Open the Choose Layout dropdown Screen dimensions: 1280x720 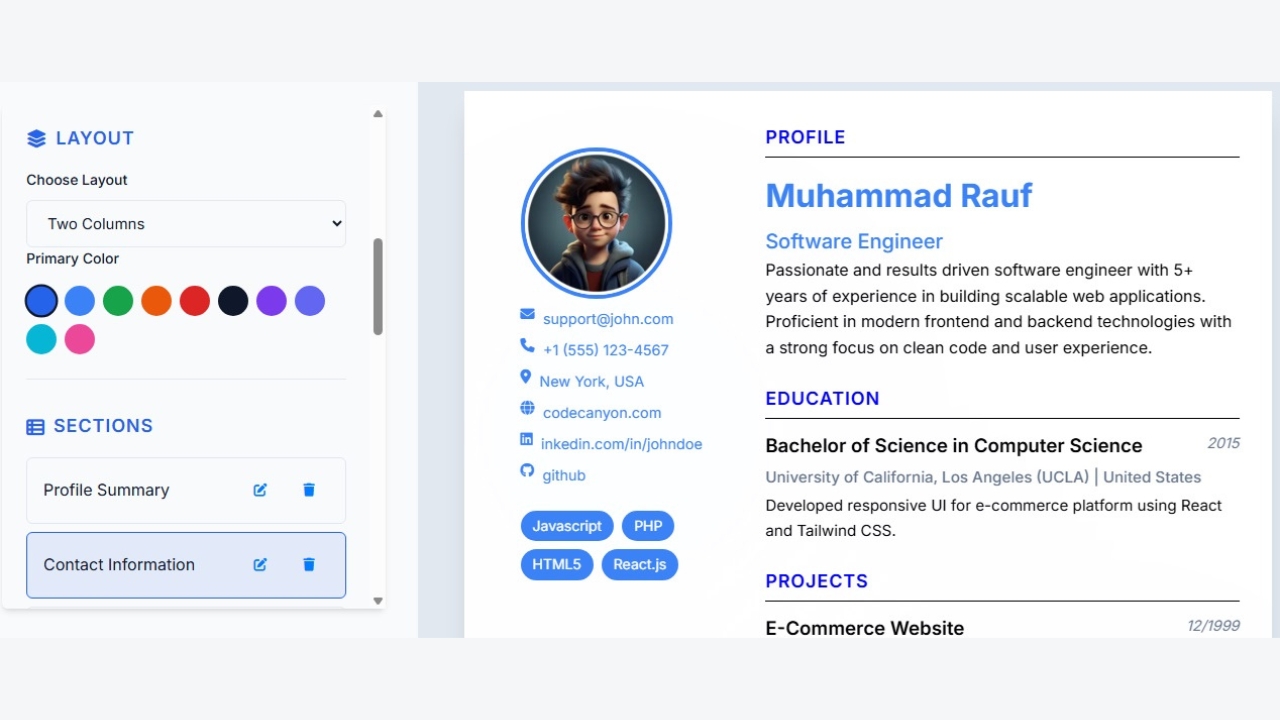[x=186, y=224]
